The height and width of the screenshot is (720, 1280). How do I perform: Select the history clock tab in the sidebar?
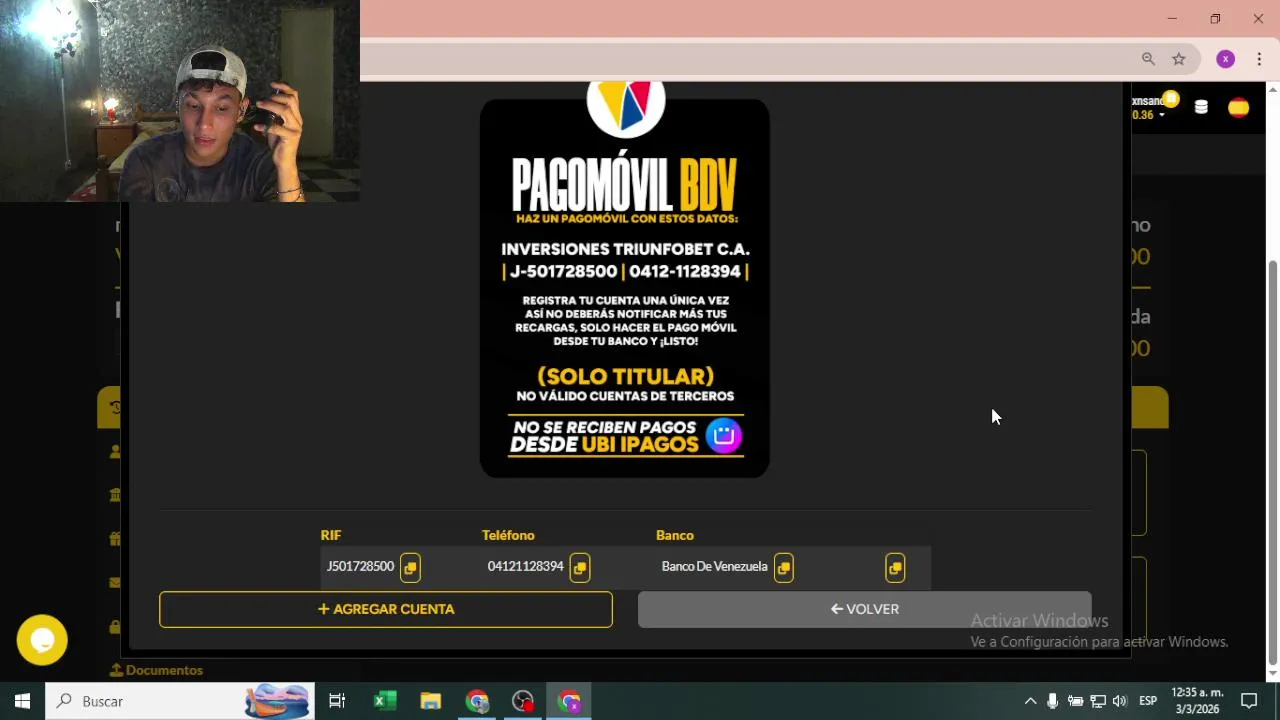[114, 407]
